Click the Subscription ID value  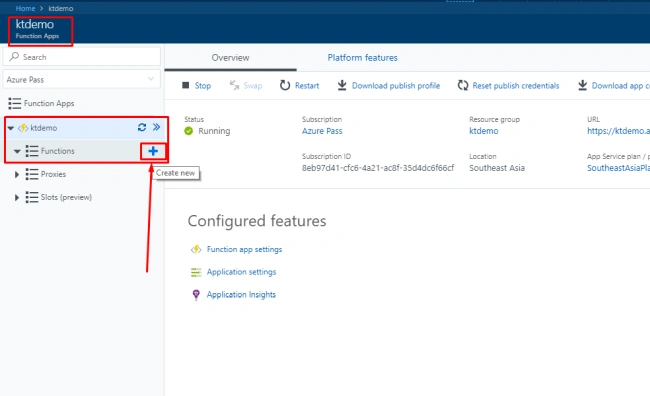click(x=378, y=168)
